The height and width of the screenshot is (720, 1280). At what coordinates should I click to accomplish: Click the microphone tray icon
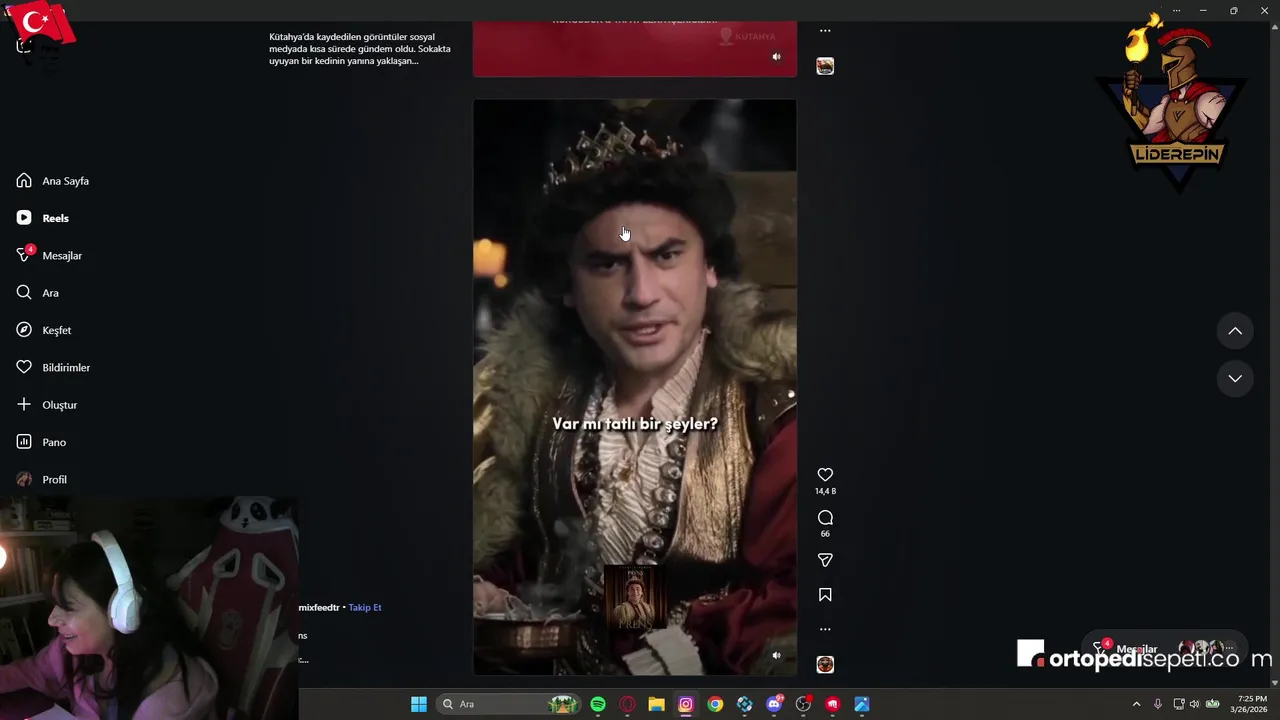(1158, 704)
